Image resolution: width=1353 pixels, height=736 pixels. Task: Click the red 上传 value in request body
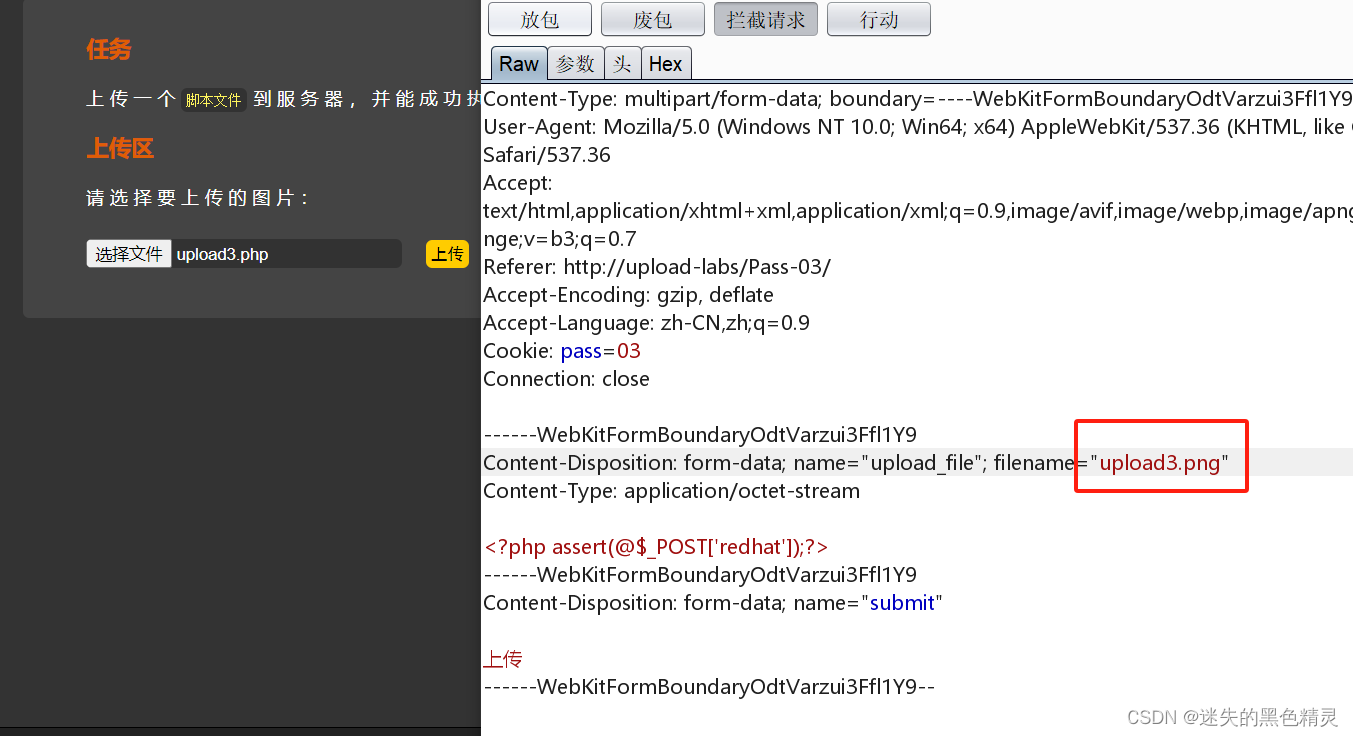503,659
